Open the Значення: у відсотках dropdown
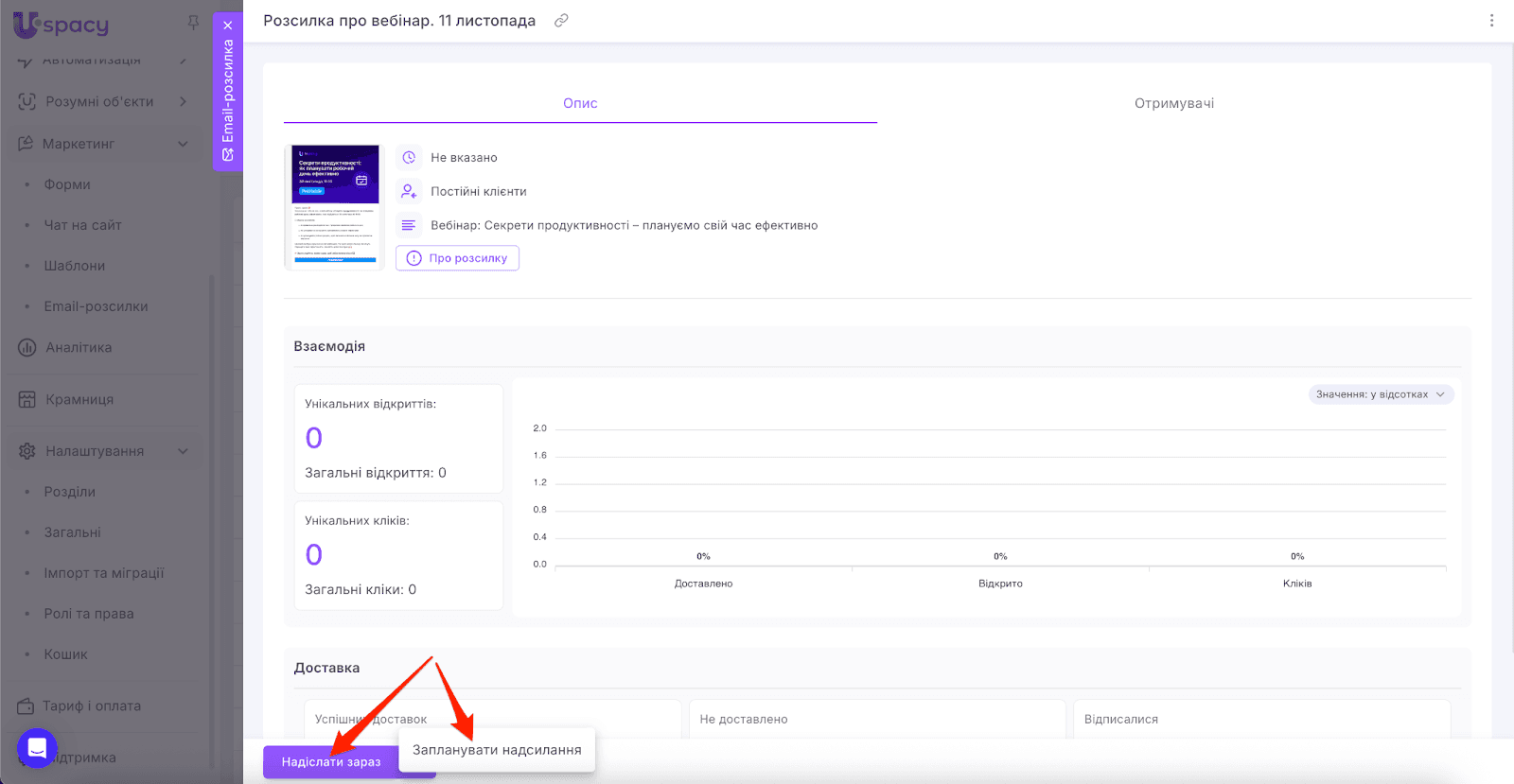This screenshot has width=1514, height=784. pos(1381,394)
